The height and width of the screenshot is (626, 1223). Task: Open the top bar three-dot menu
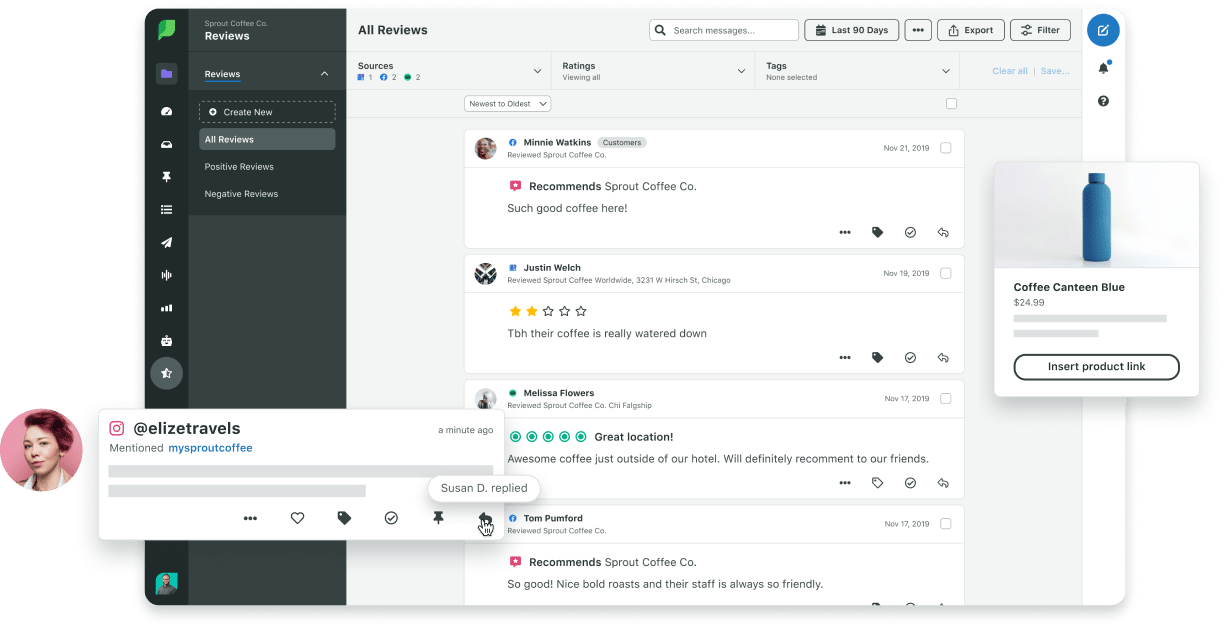tap(918, 30)
